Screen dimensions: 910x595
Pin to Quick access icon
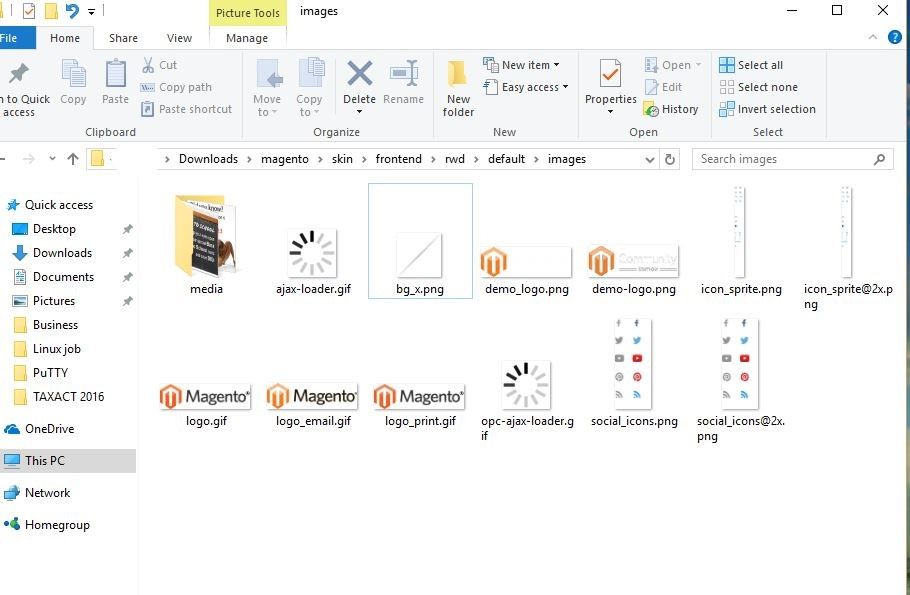pyautogui.click(x=19, y=73)
